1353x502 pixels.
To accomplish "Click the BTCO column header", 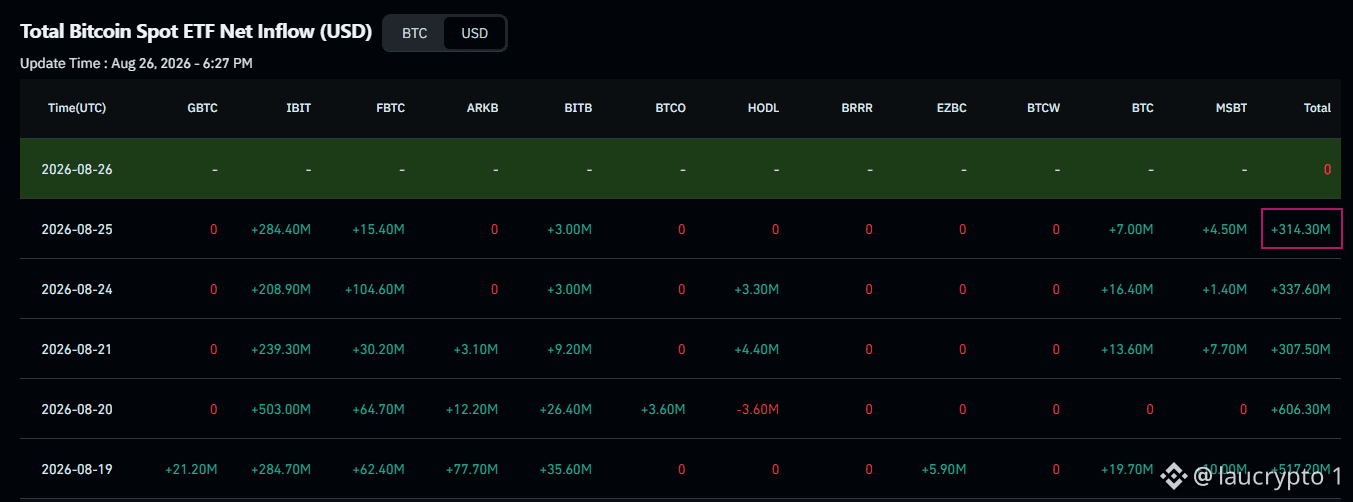I will point(670,108).
